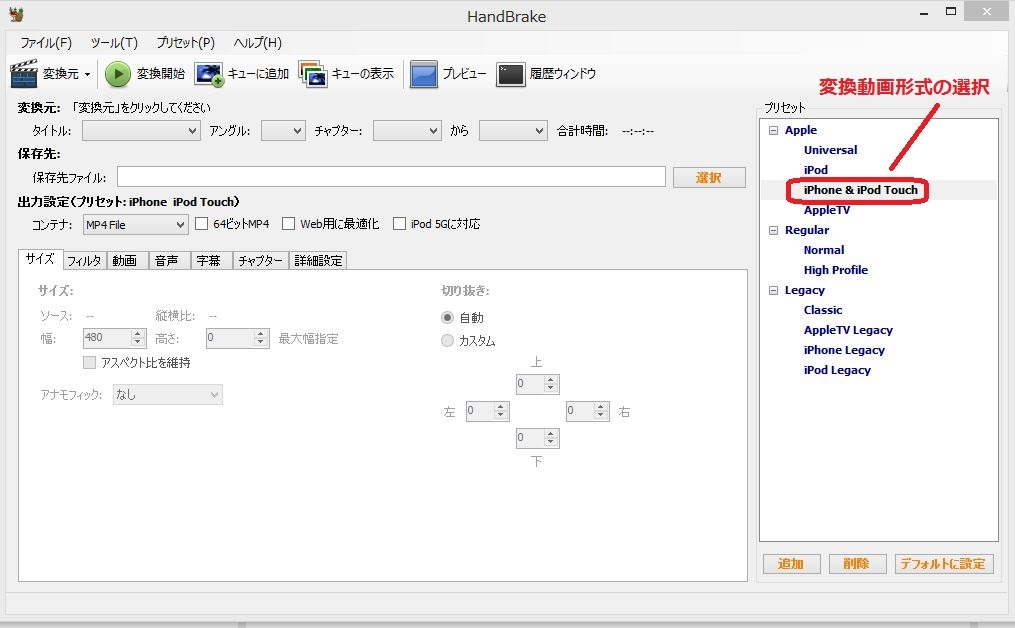This screenshot has height=628, width=1015.
Task: Collapse the Apple preset group
Action: point(773,130)
